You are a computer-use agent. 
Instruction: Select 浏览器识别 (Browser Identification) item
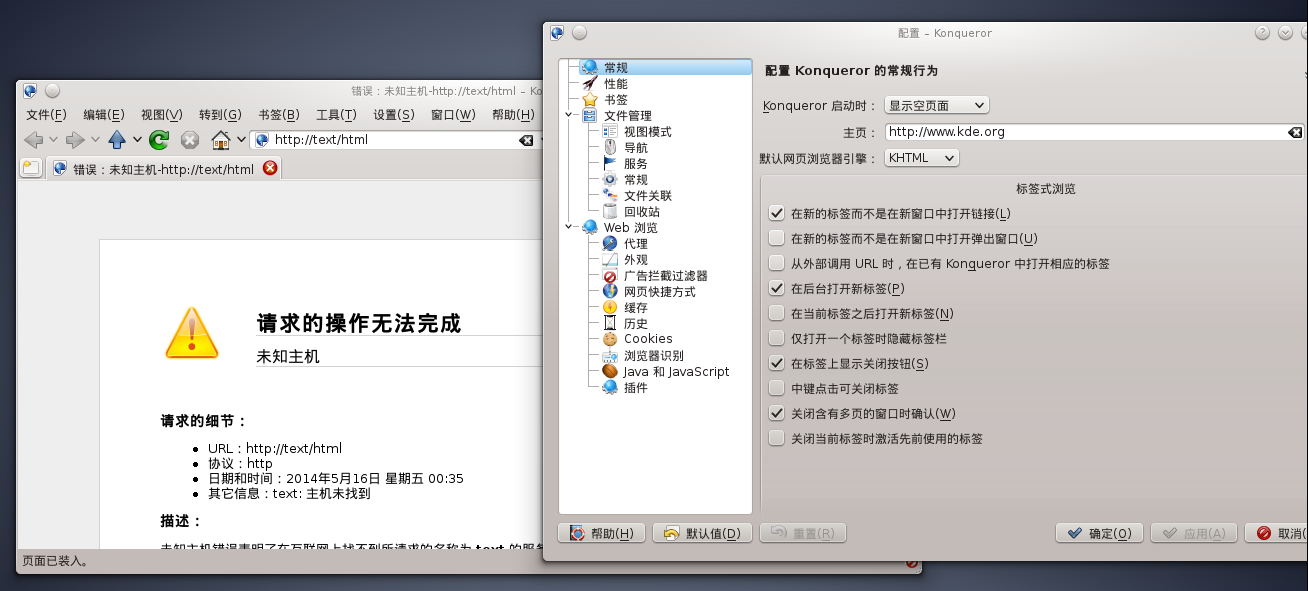(653, 356)
